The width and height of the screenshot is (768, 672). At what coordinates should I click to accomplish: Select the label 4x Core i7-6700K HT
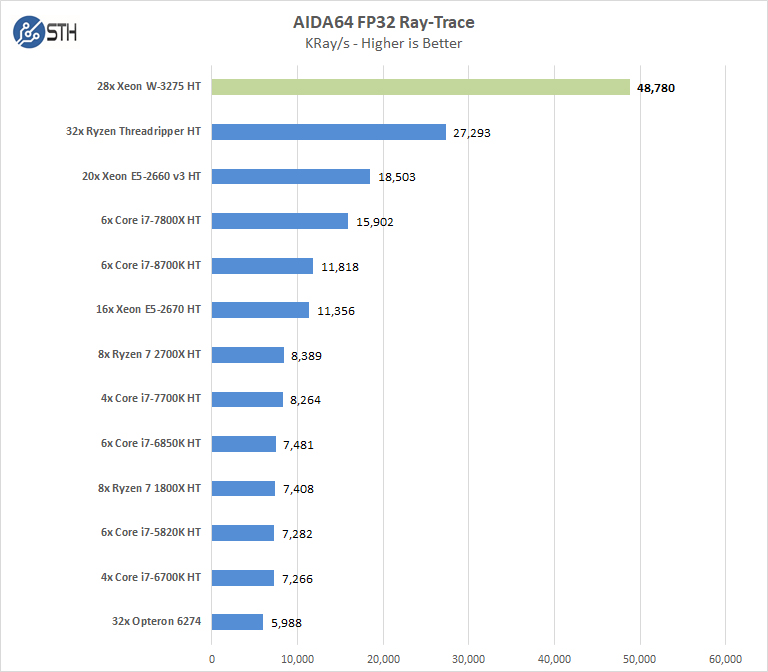[x=151, y=577]
